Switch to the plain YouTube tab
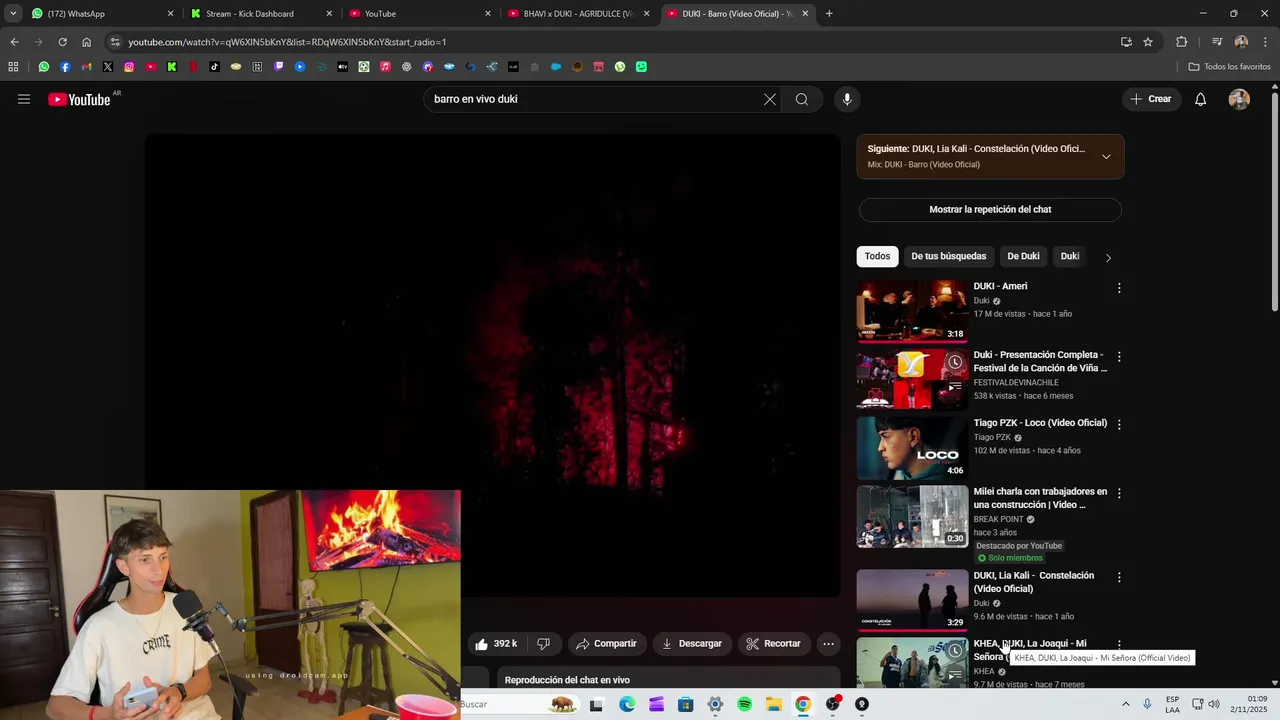The height and width of the screenshot is (720, 1280). pos(420,14)
